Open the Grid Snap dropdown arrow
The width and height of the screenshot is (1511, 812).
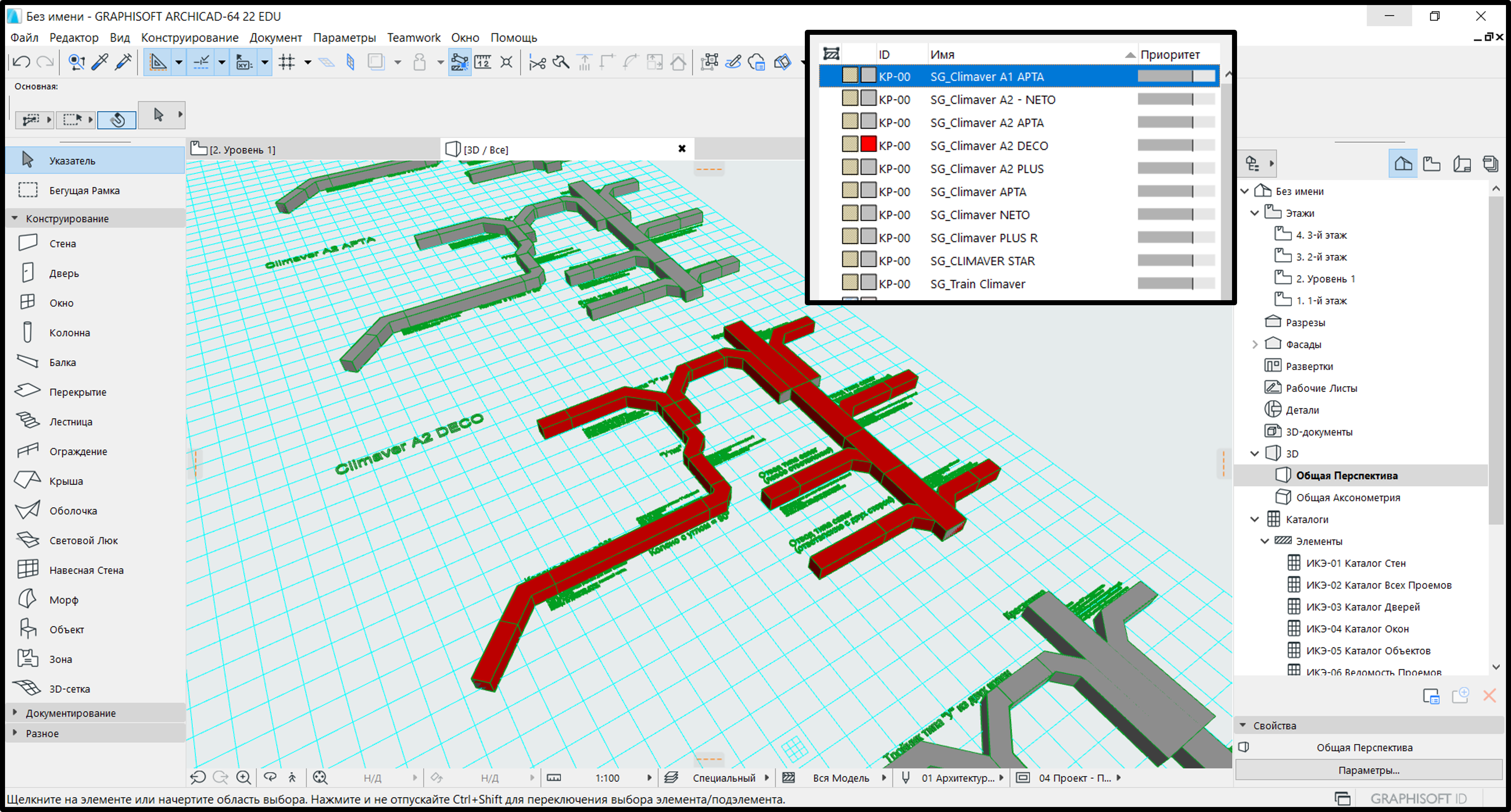click(307, 62)
